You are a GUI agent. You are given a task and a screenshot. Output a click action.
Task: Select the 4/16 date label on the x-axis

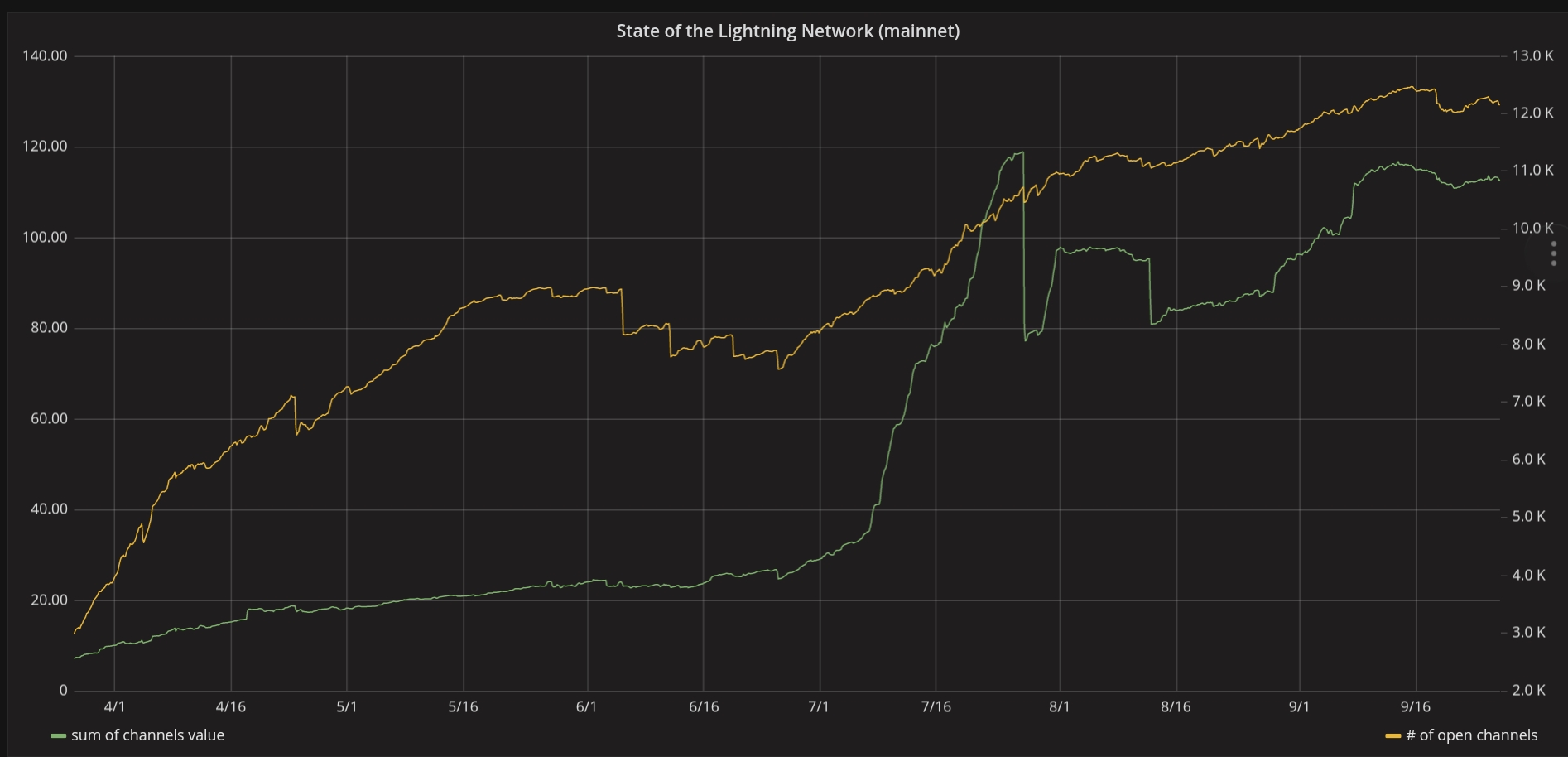pos(231,706)
